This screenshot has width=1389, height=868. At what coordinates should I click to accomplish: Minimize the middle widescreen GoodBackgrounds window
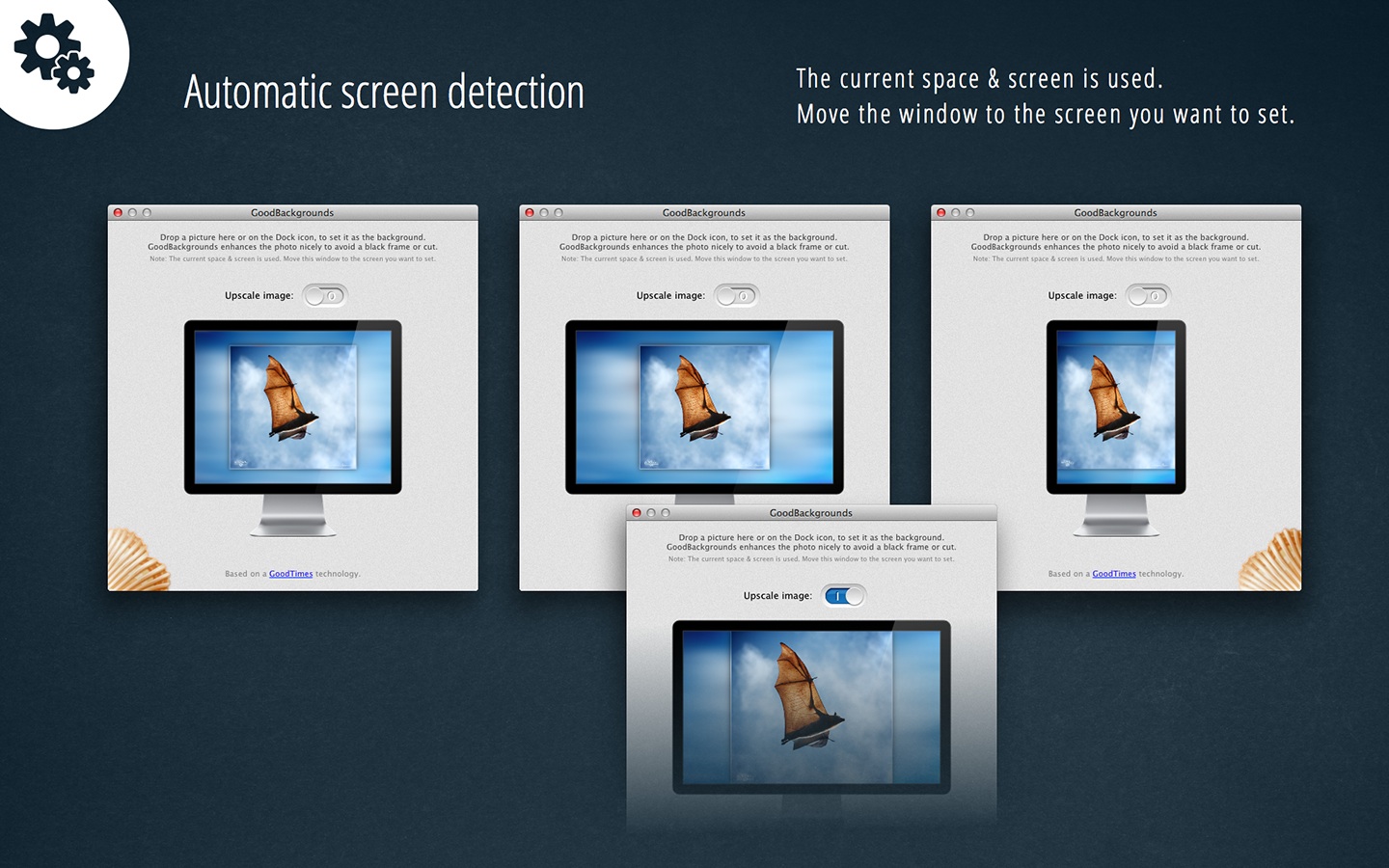(x=544, y=213)
